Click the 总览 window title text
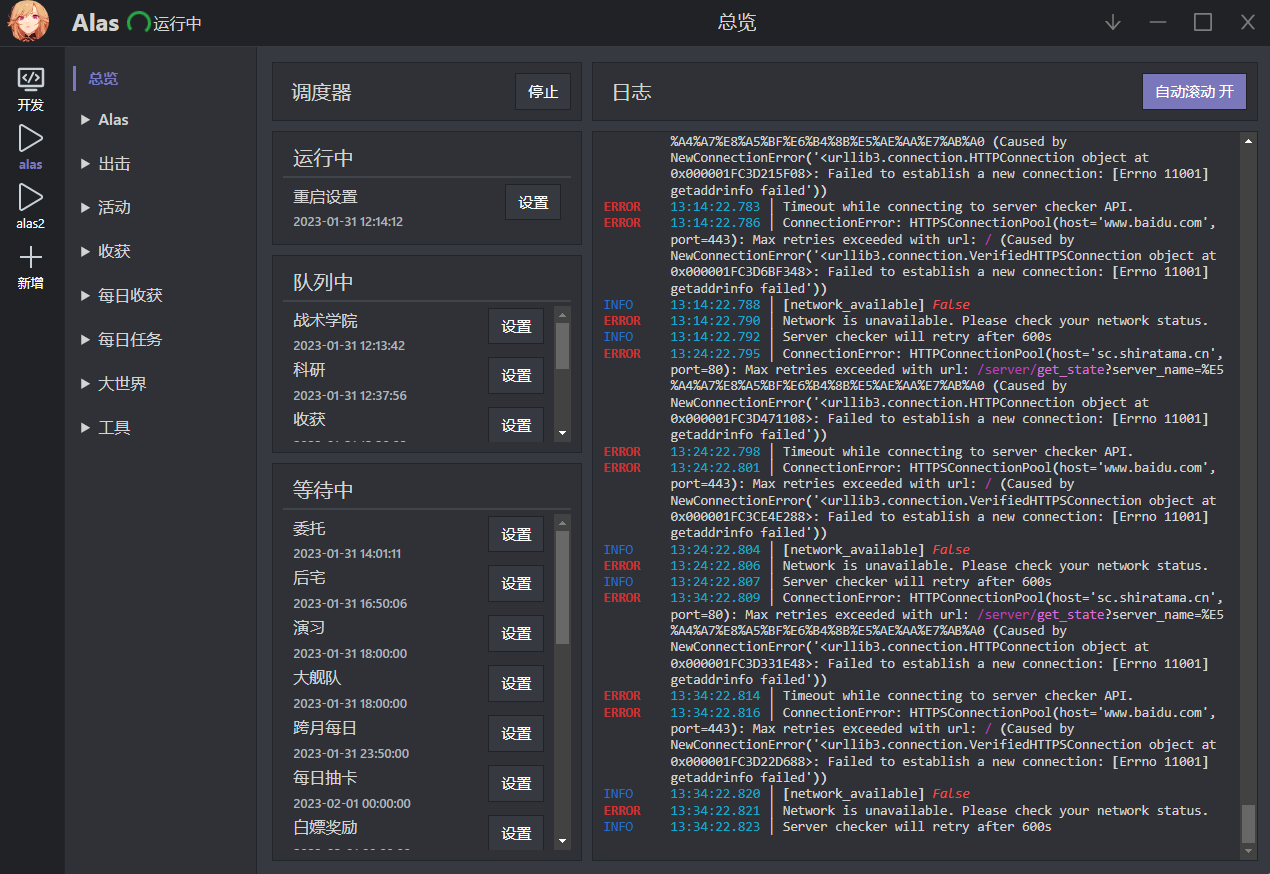The height and width of the screenshot is (874, 1270). 737,22
